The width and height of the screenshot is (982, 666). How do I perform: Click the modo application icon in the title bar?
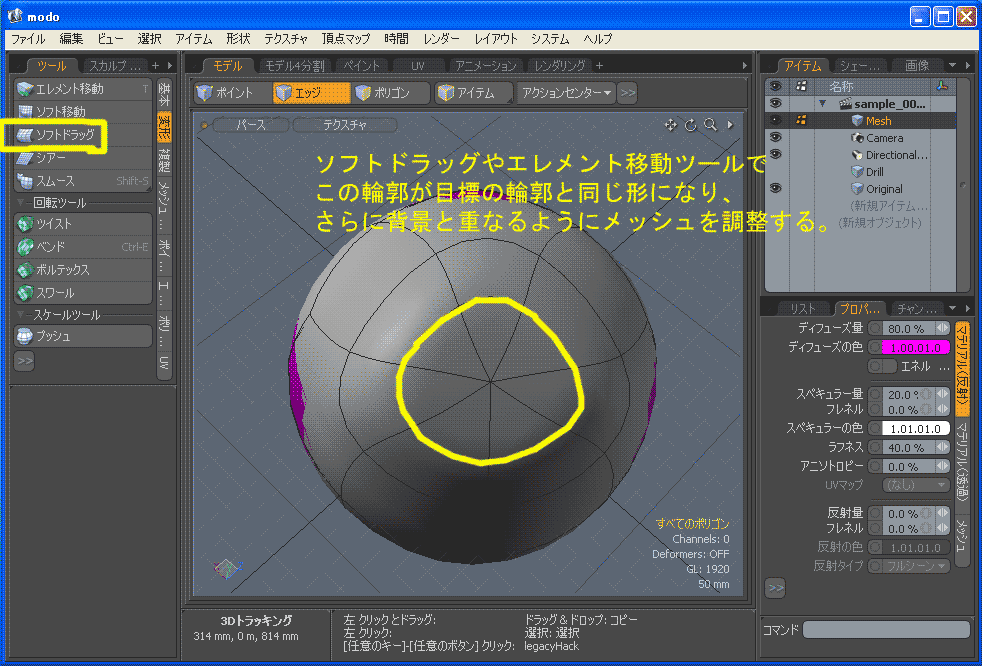click(x=15, y=16)
